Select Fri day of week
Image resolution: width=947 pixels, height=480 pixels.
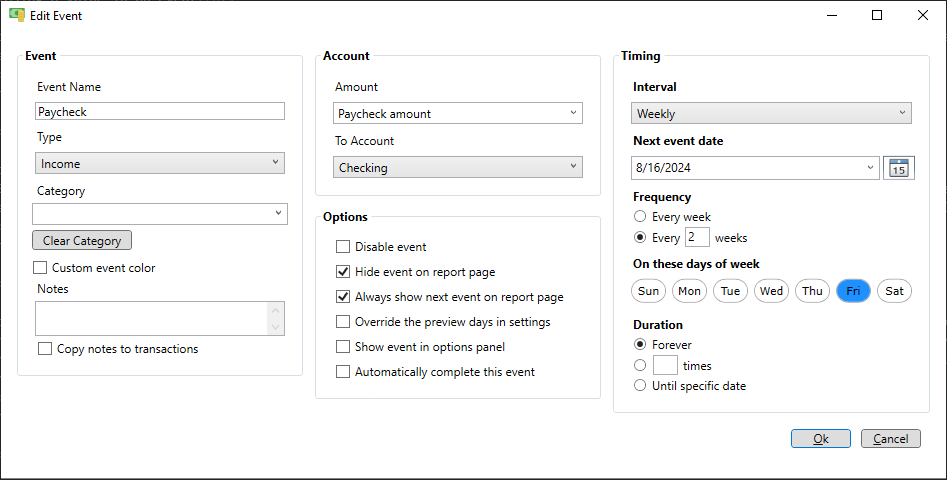(x=853, y=291)
